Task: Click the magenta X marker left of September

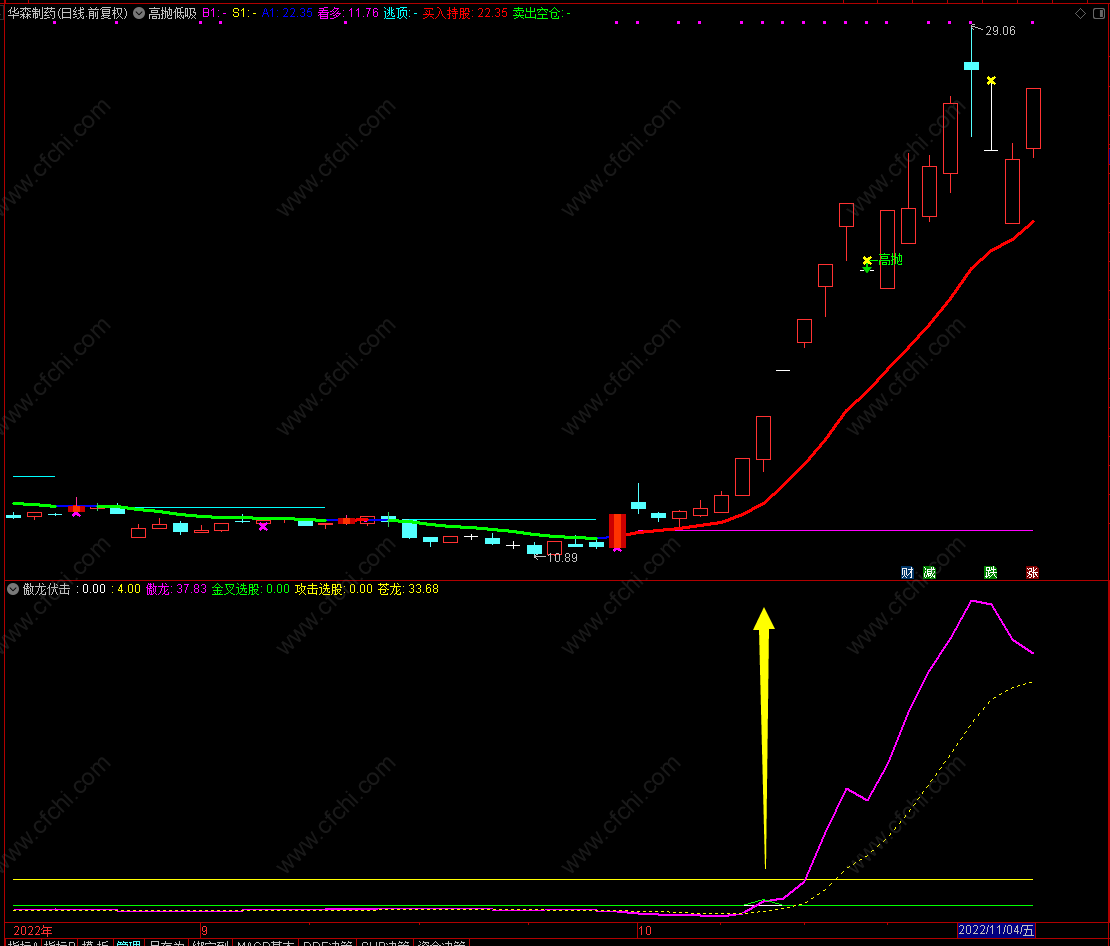Action: [263, 526]
